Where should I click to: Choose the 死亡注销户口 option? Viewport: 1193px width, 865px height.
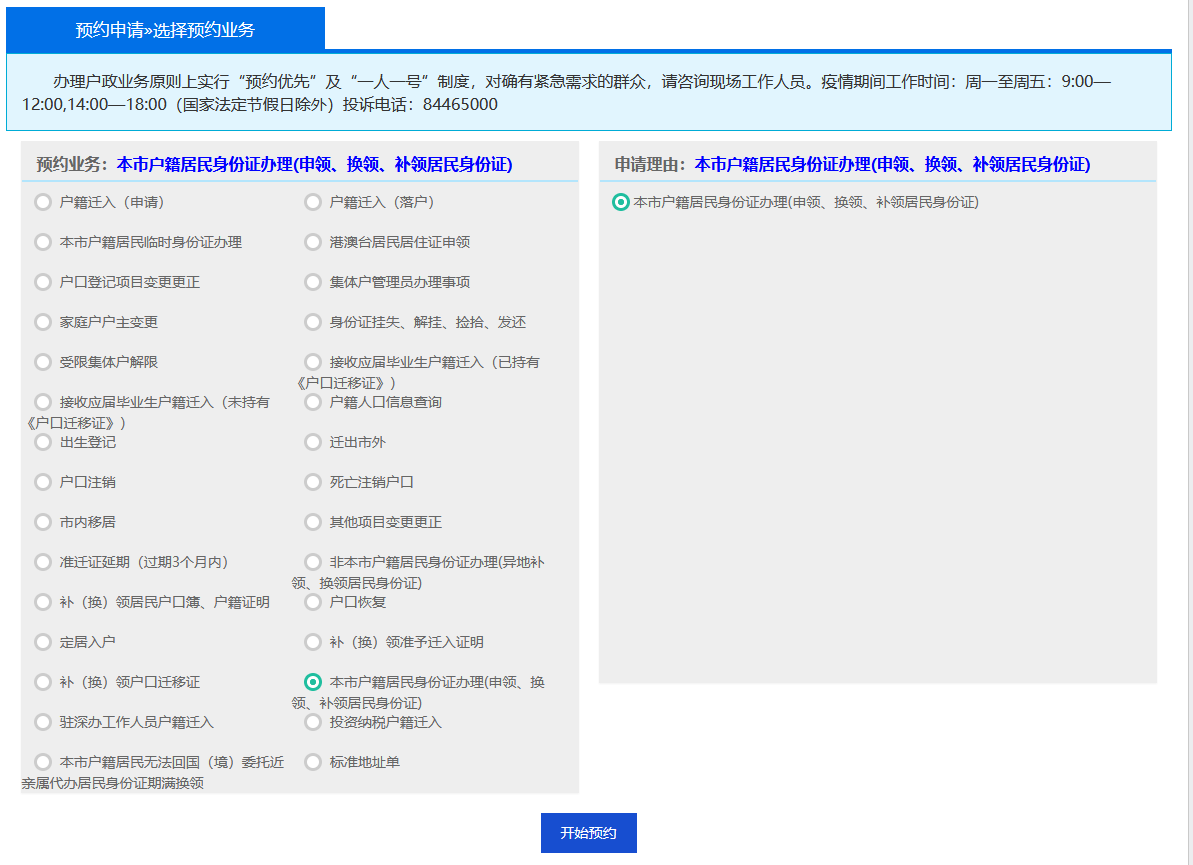click(x=313, y=482)
